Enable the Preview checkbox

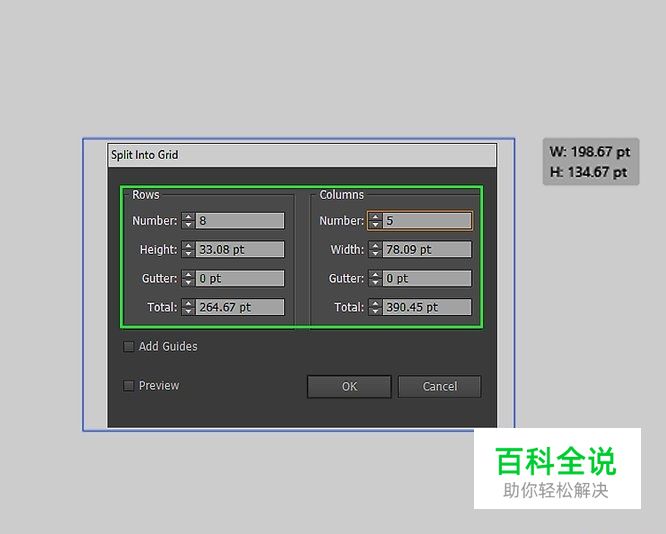click(x=128, y=386)
